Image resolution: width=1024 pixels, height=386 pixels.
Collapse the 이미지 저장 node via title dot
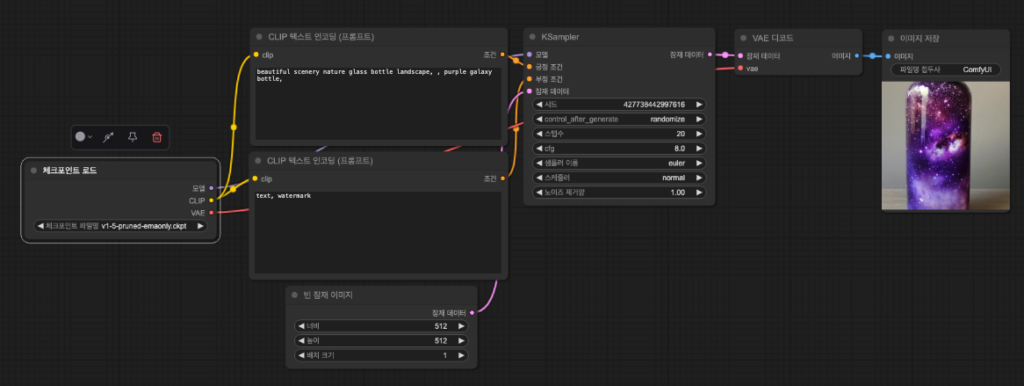click(891, 39)
